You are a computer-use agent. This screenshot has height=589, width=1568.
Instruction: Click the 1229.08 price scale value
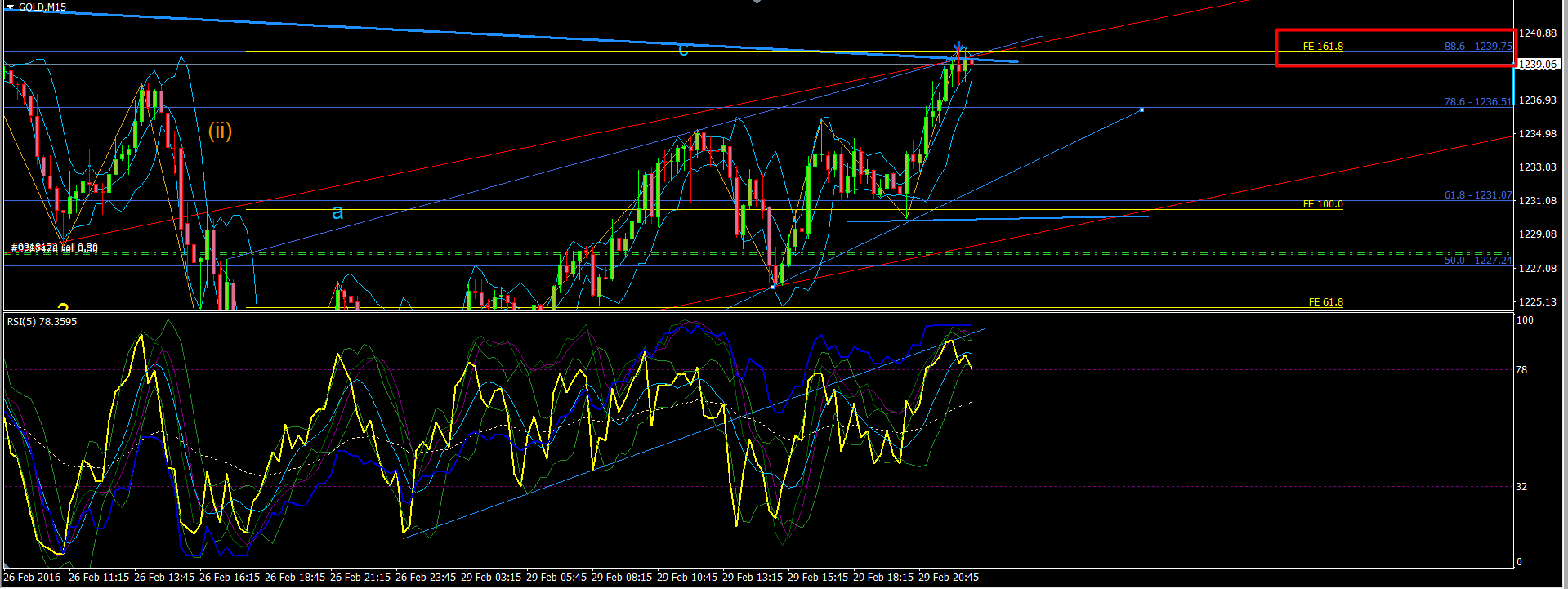click(x=1538, y=234)
